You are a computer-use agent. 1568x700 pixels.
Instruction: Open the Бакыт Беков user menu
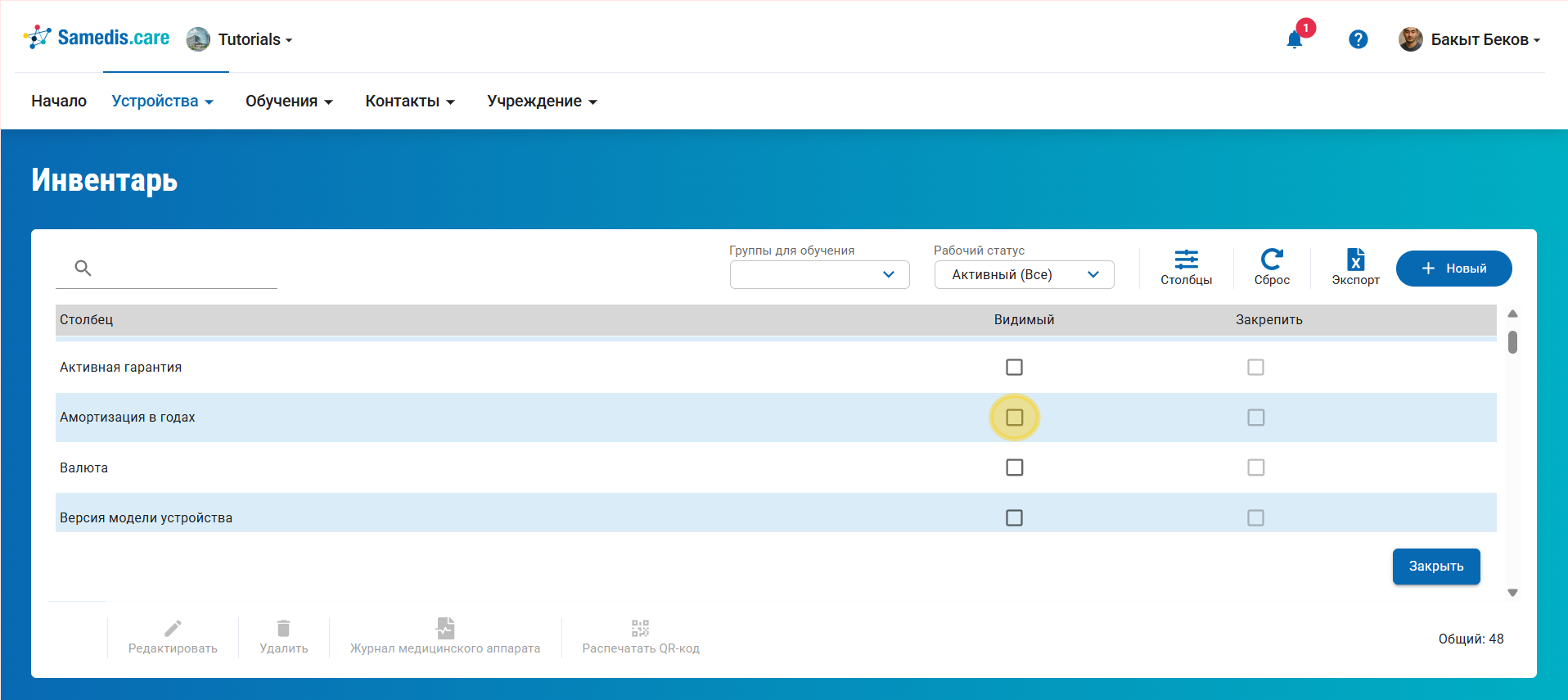(x=1471, y=39)
